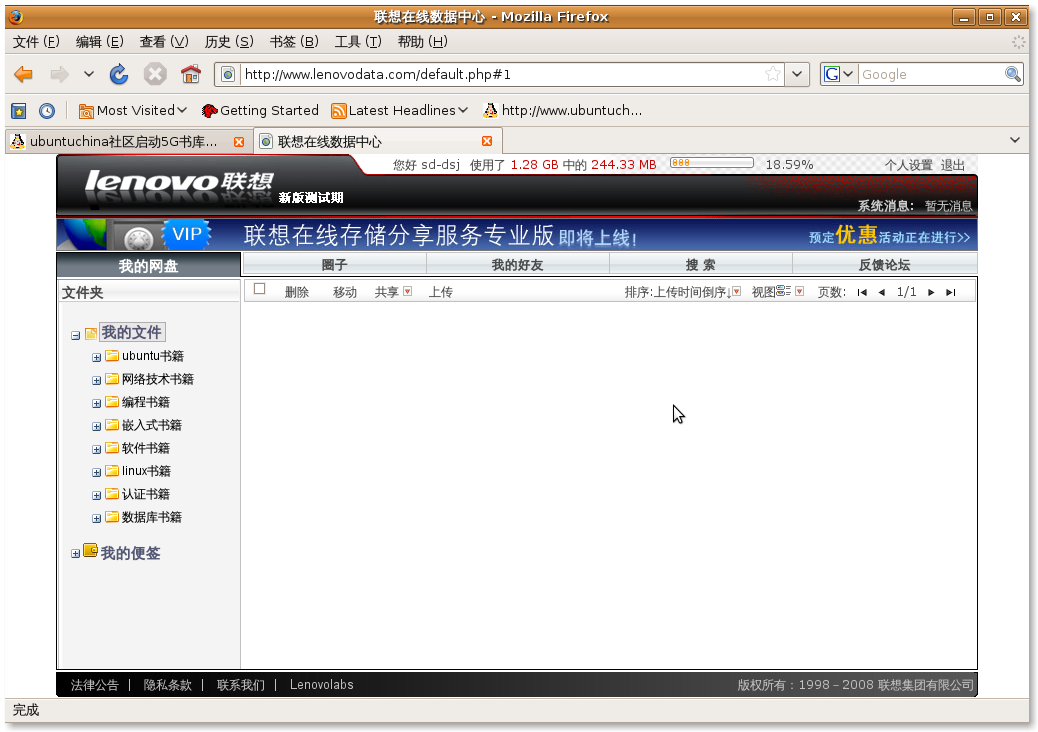Image resolution: width=1038 pixels, height=732 pixels.
Task: Open the 查看 (V) menu
Action: pos(164,42)
